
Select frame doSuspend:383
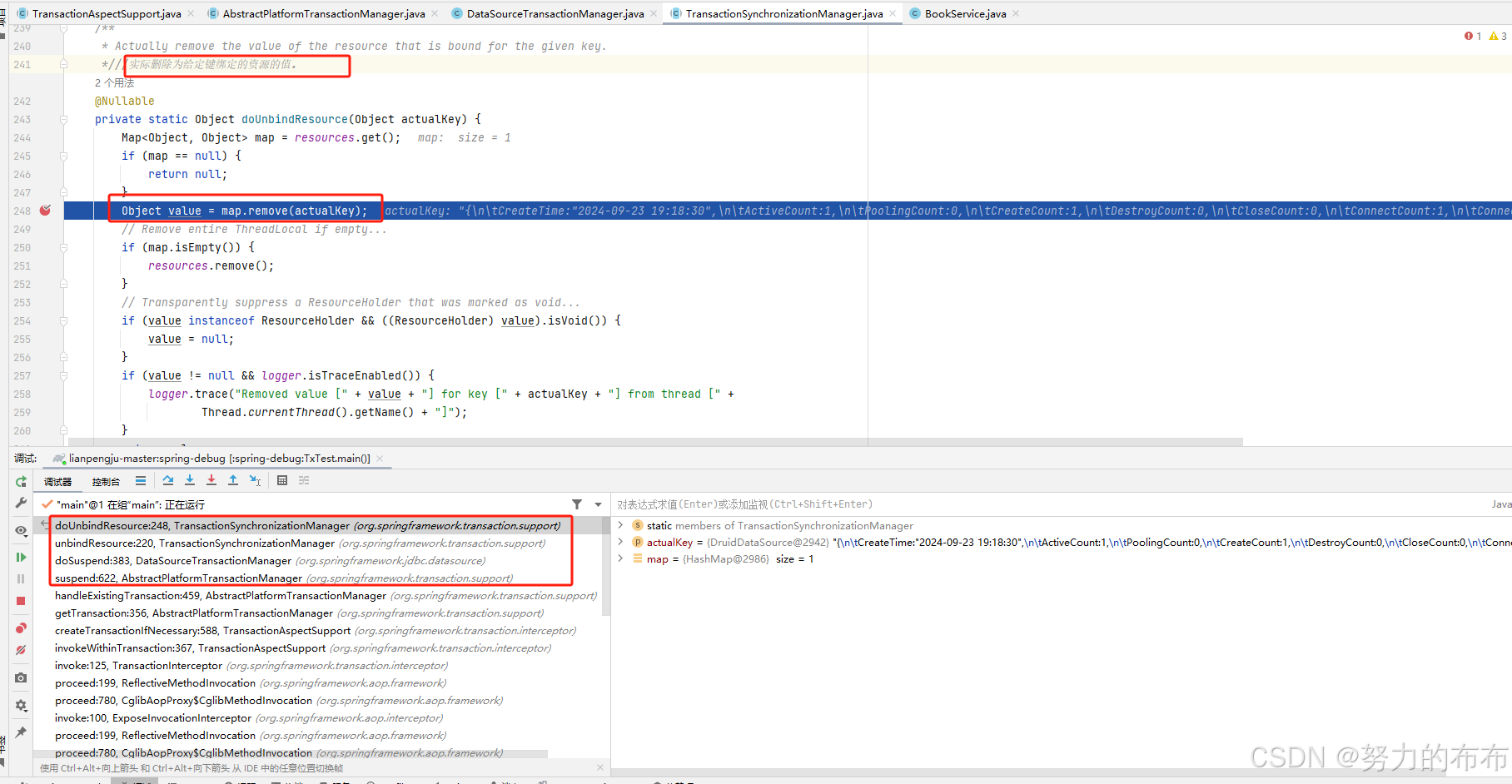(x=270, y=561)
